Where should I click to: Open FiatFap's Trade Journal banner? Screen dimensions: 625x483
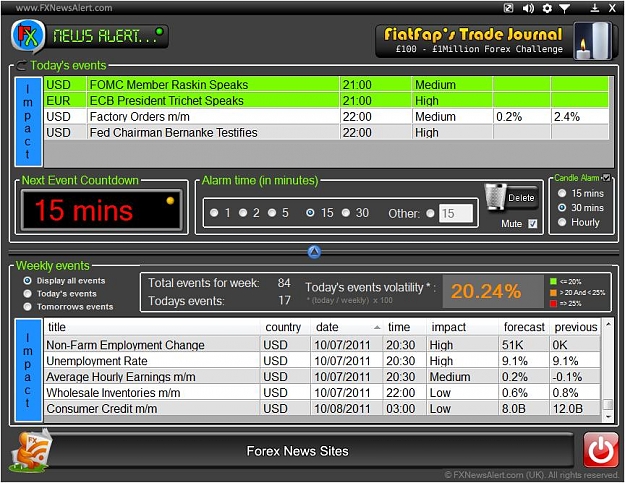tap(474, 41)
